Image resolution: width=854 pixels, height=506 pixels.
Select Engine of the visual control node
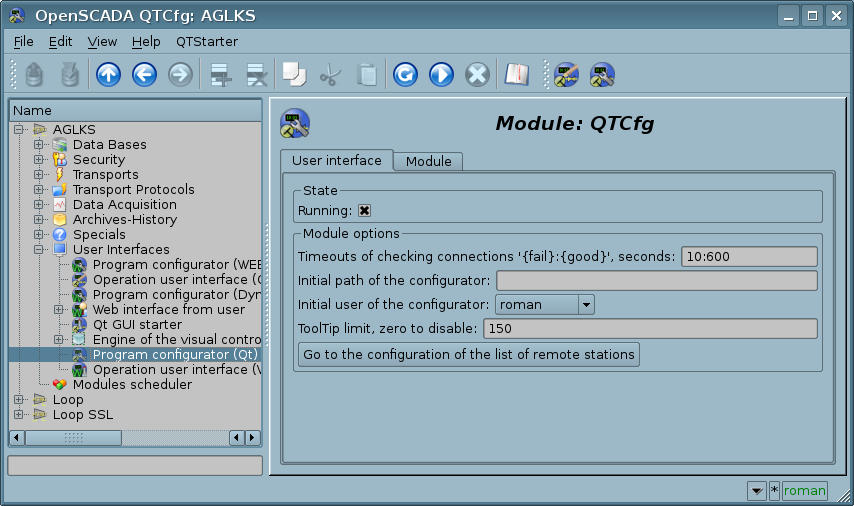pos(176,339)
